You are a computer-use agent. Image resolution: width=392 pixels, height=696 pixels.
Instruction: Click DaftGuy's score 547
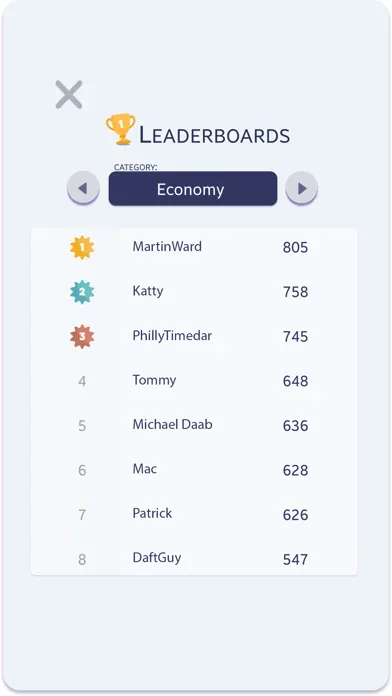click(295, 560)
